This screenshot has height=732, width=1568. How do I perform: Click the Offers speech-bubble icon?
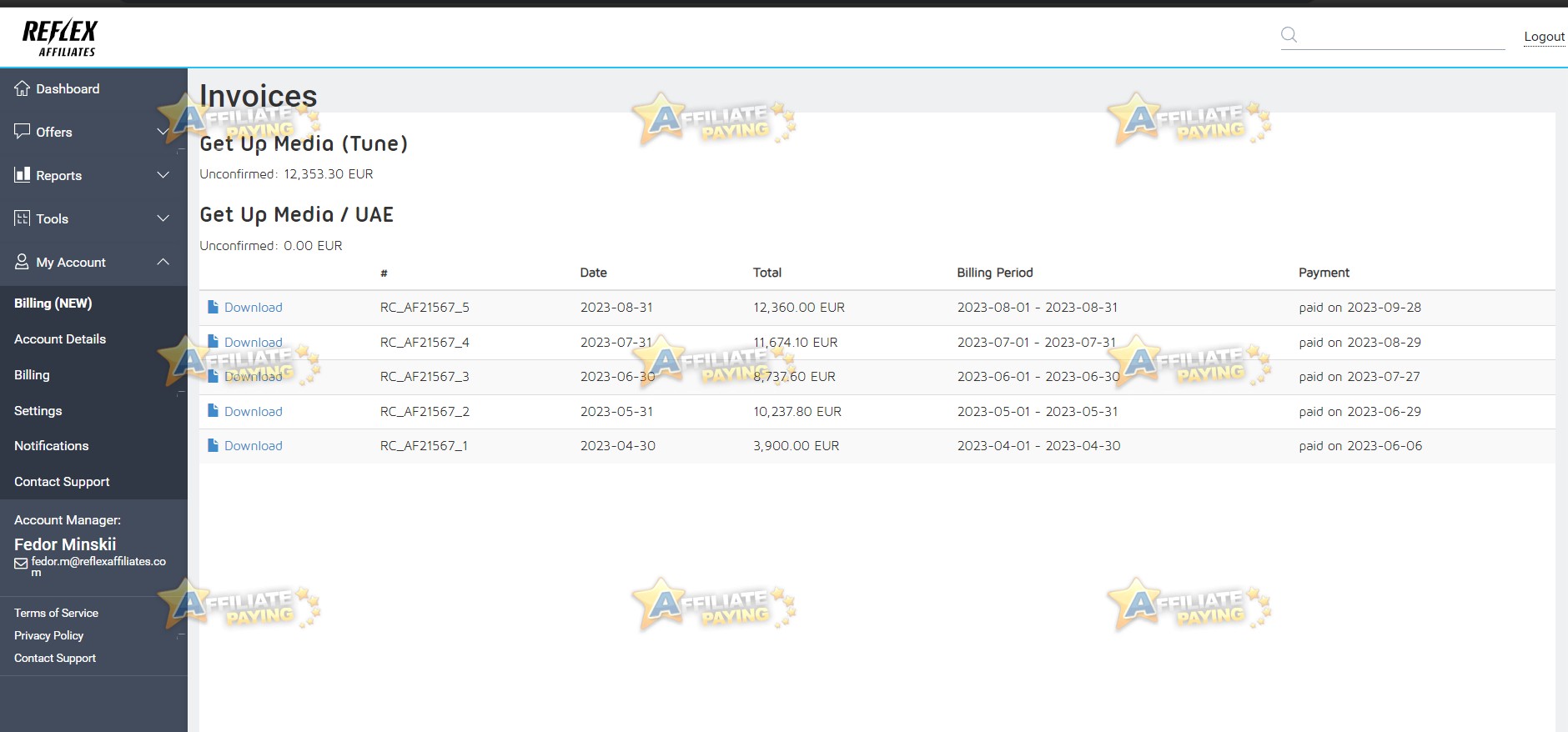point(22,132)
